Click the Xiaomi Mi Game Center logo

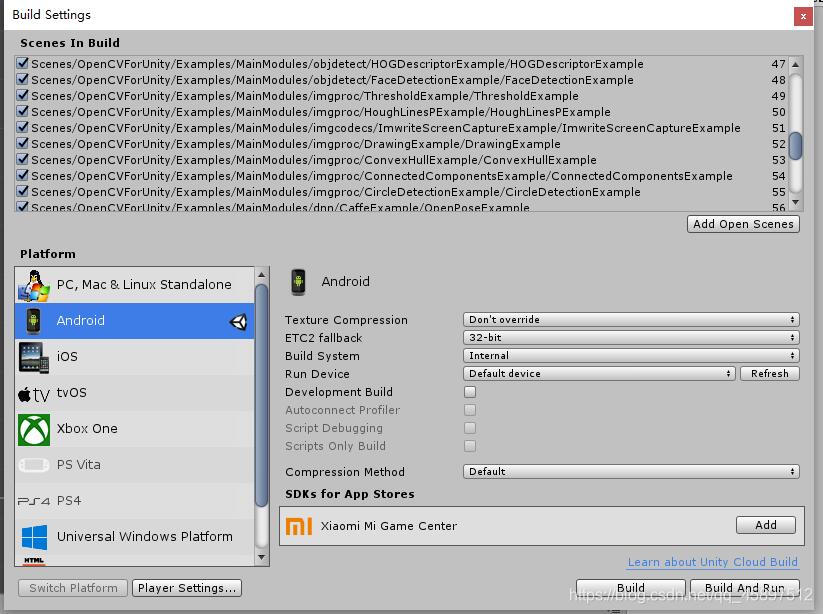point(299,526)
